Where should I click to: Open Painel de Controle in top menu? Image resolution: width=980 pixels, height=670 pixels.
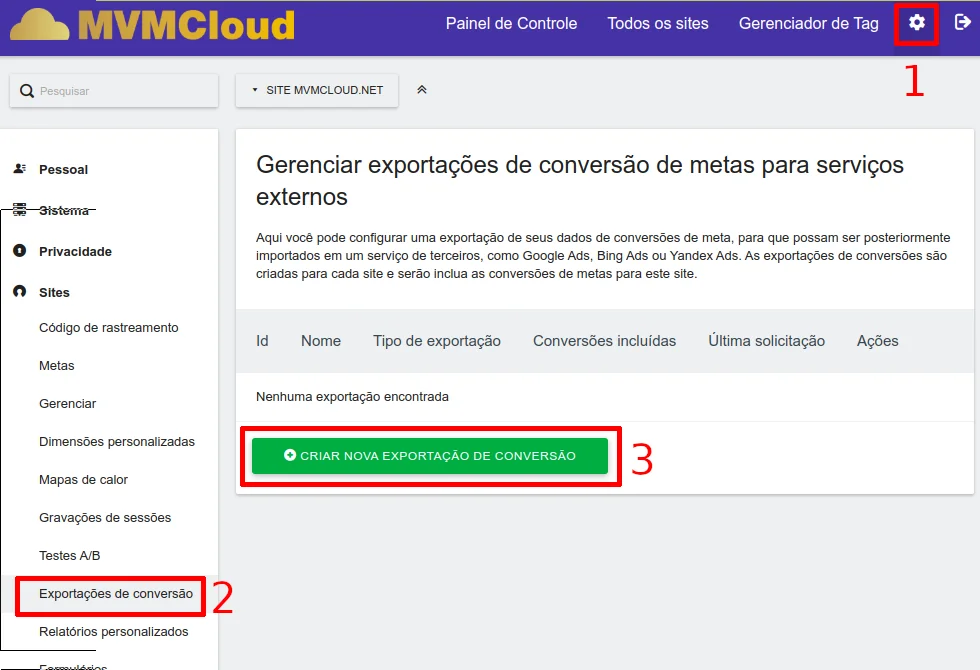click(511, 23)
